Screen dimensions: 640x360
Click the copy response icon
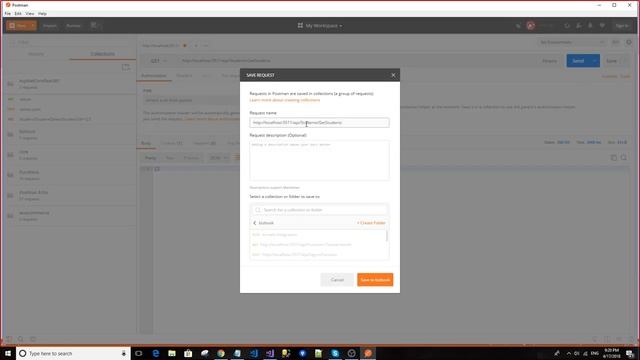pyautogui.click(x=613, y=158)
